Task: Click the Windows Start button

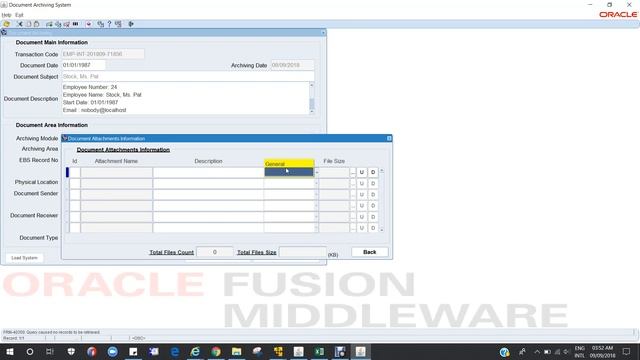Action: click(x=9, y=351)
